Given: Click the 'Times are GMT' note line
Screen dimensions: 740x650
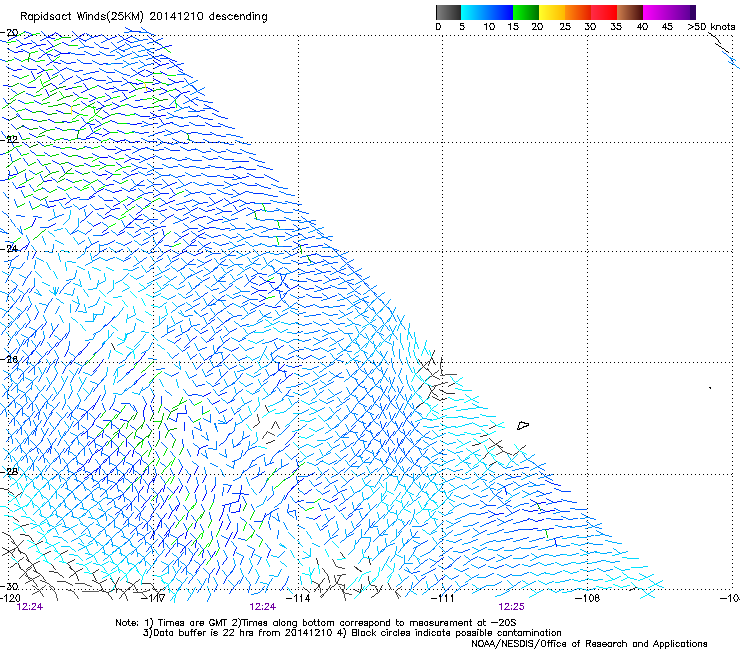Looking at the screenshot, I should [315, 623].
